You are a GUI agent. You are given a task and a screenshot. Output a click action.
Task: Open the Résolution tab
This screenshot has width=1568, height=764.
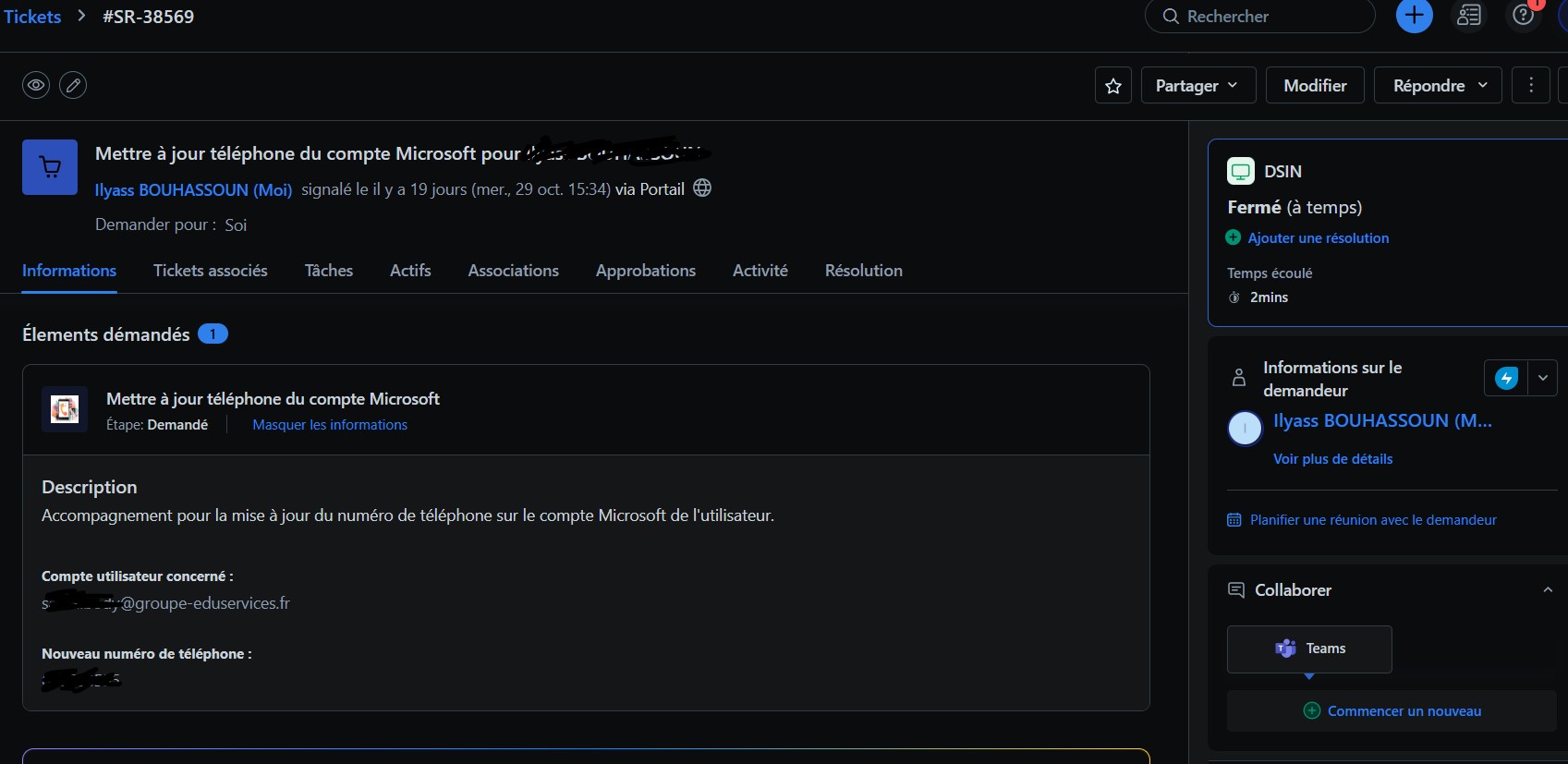click(863, 271)
